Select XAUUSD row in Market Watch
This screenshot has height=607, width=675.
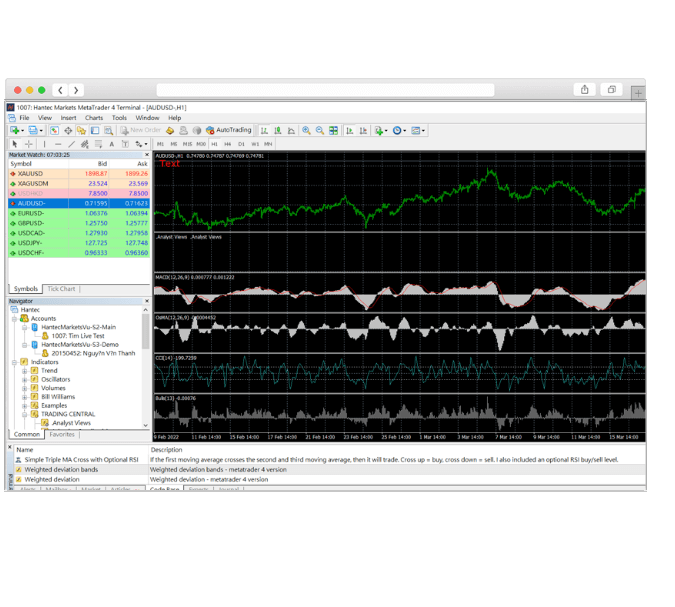[30, 173]
